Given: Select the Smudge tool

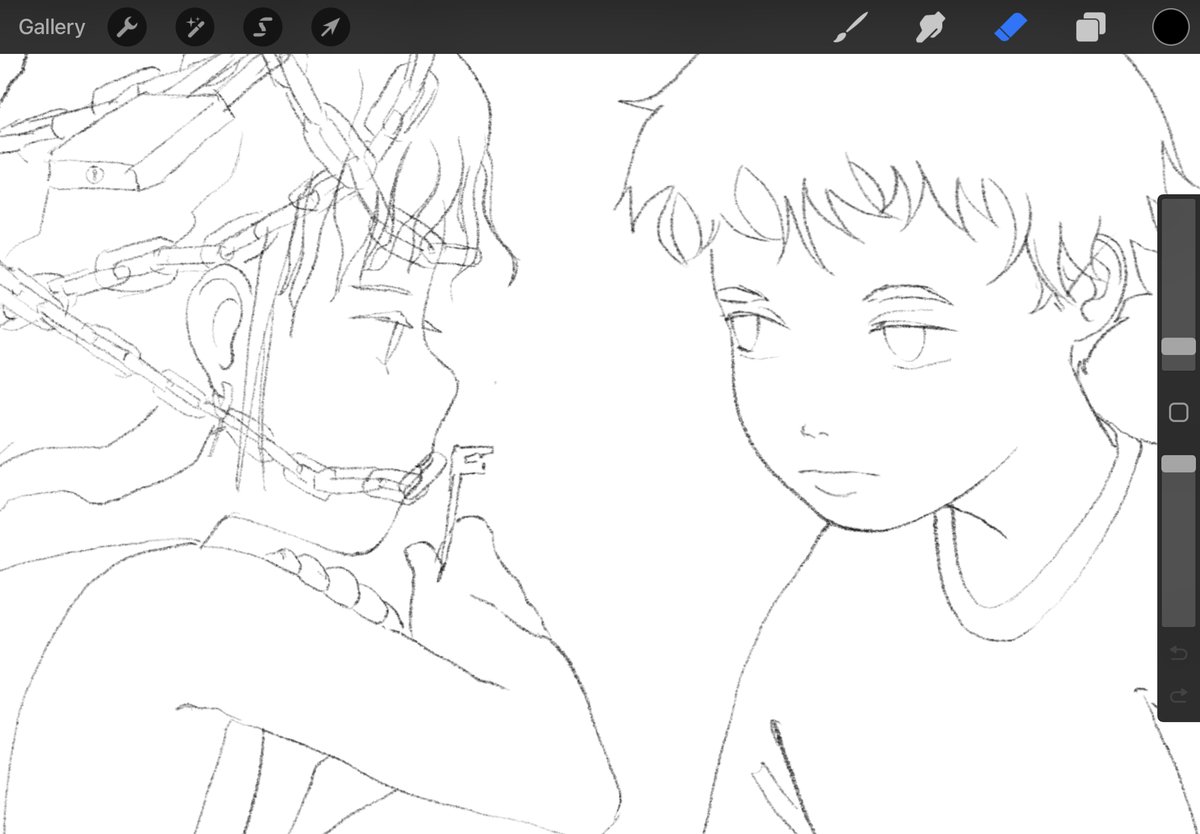Looking at the screenshot, I should point(931,27).
